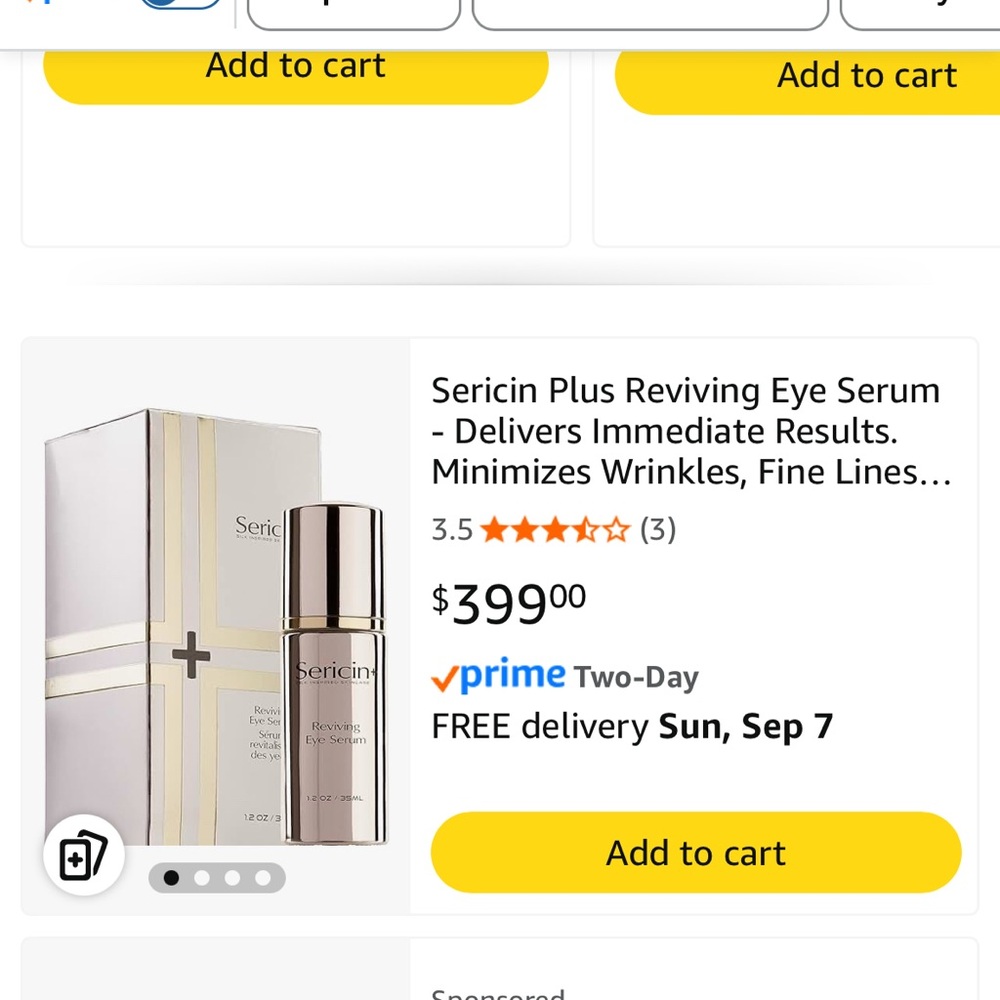Click Add to cart for the eye serum
This screenshot has height=1000, width=1000.
pos(695,852)
